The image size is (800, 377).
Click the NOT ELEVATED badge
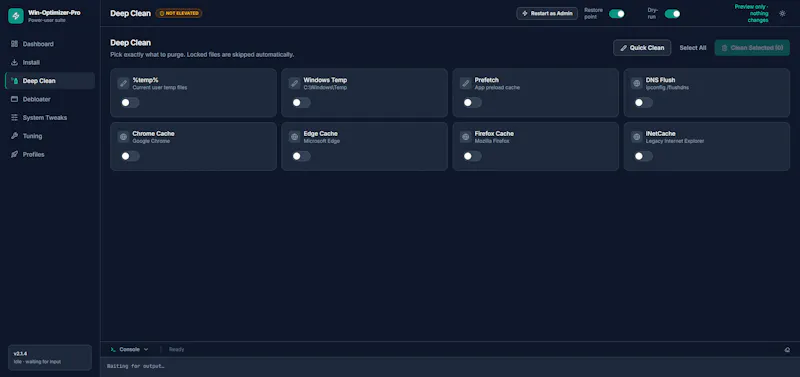[x=179, y=13]
